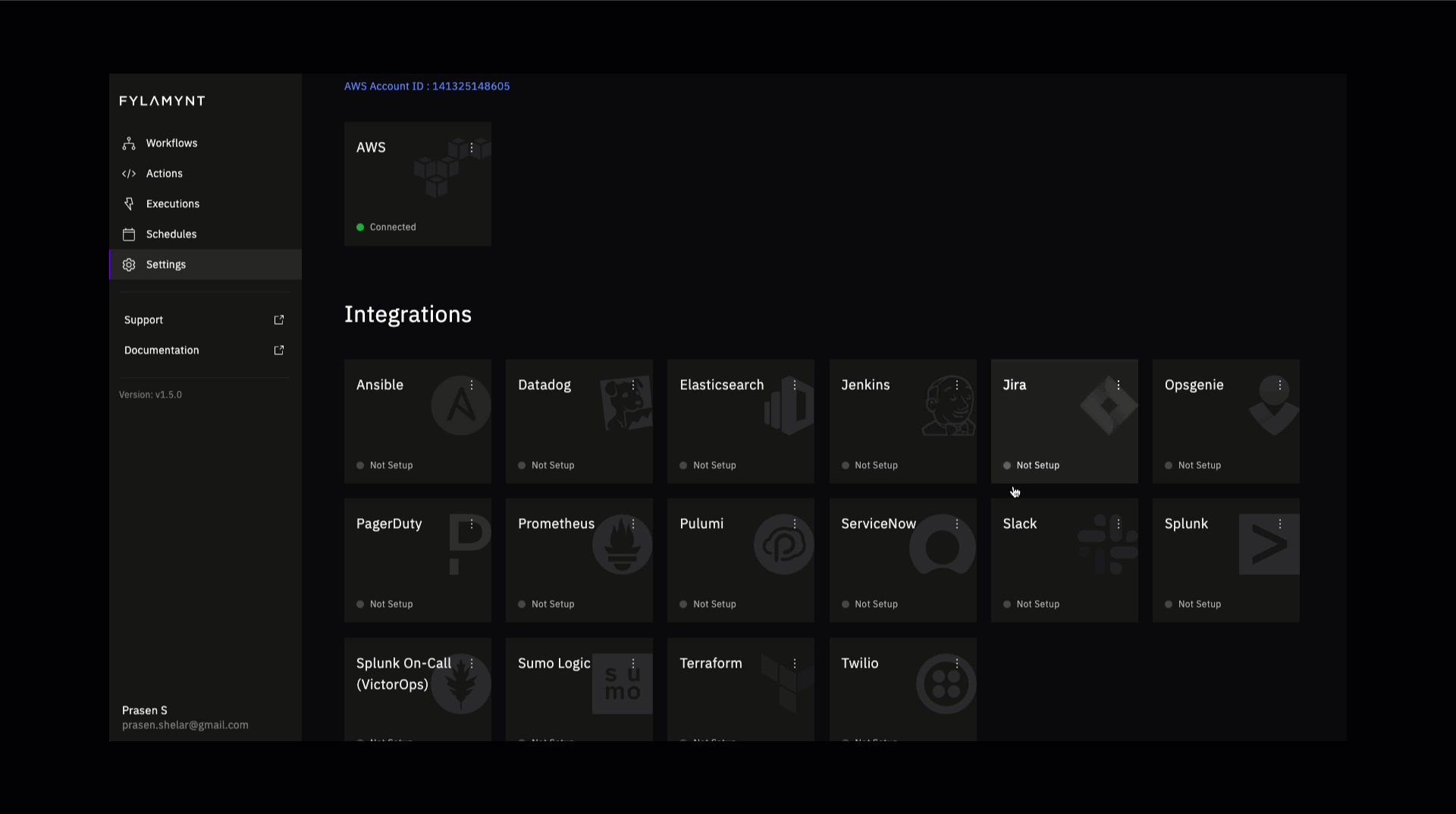Screen dimensions: 1456x814
Task: Click the Jira Not Setup status
Action: [x=1031, y=466]
